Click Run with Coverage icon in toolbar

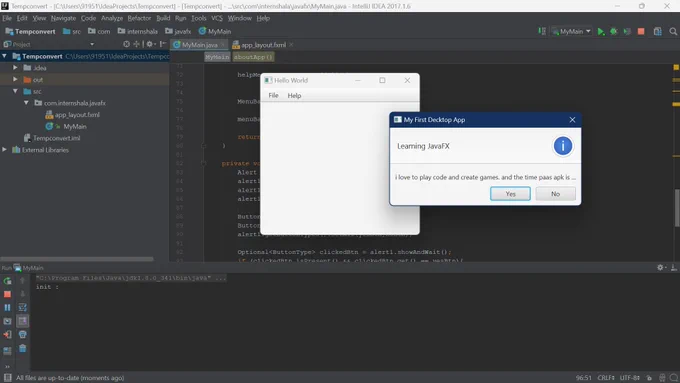(x=627, y=32)
